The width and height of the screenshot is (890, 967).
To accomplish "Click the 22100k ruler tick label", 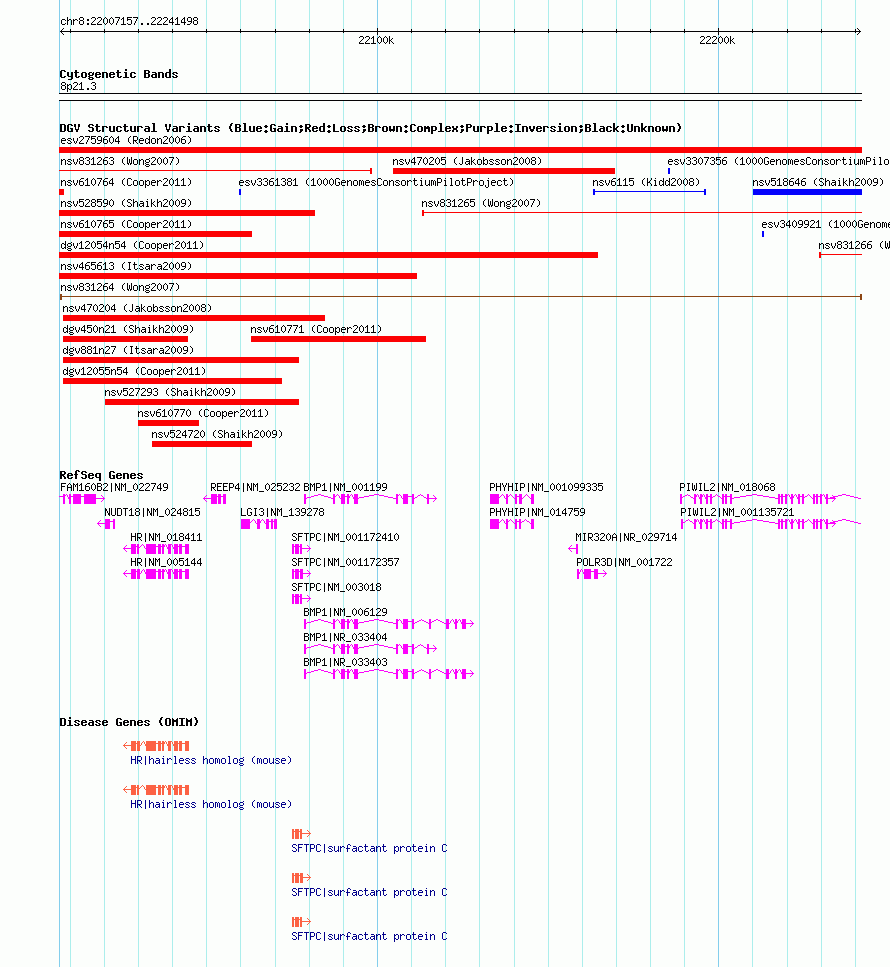I will pos(376,41).
